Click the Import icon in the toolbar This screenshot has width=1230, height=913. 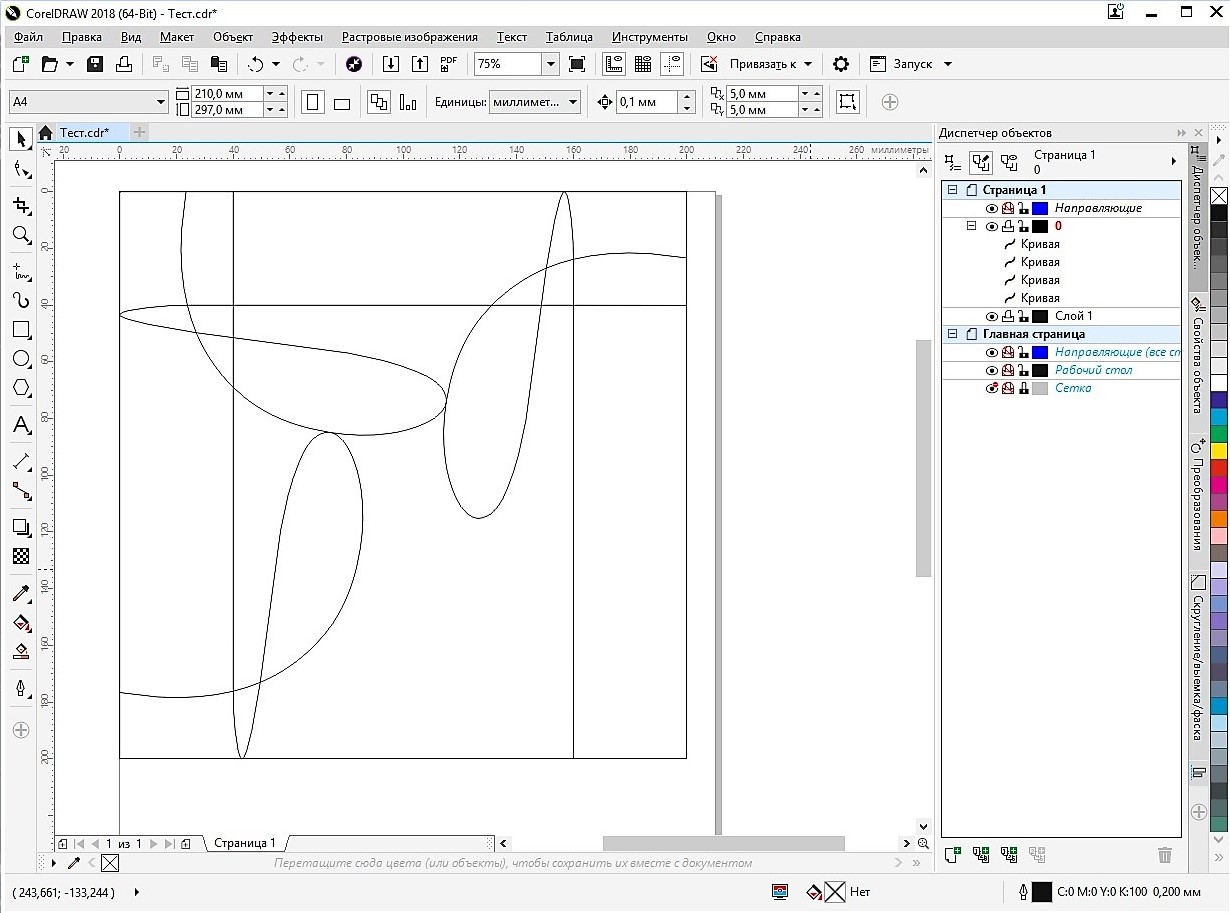(x=391, y=64)
